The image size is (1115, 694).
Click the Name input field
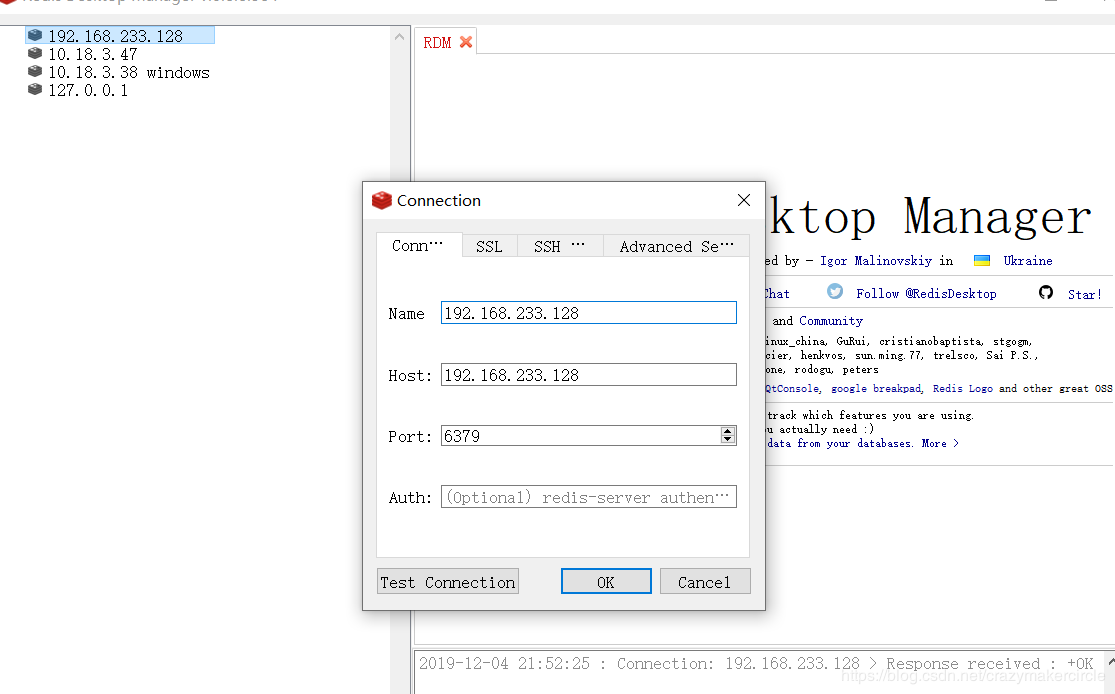589,313
